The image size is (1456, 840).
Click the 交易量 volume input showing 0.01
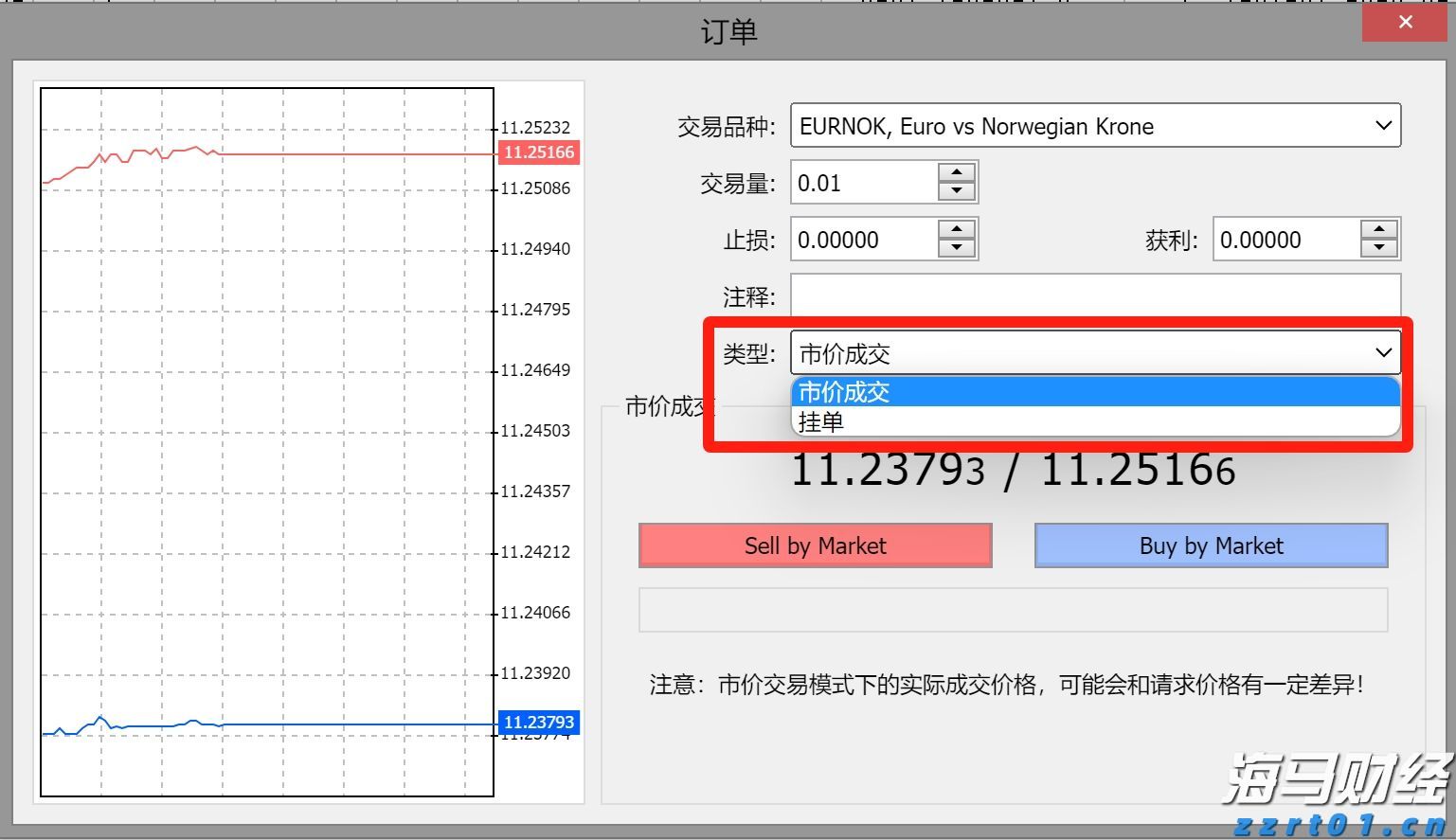point(862,182)
